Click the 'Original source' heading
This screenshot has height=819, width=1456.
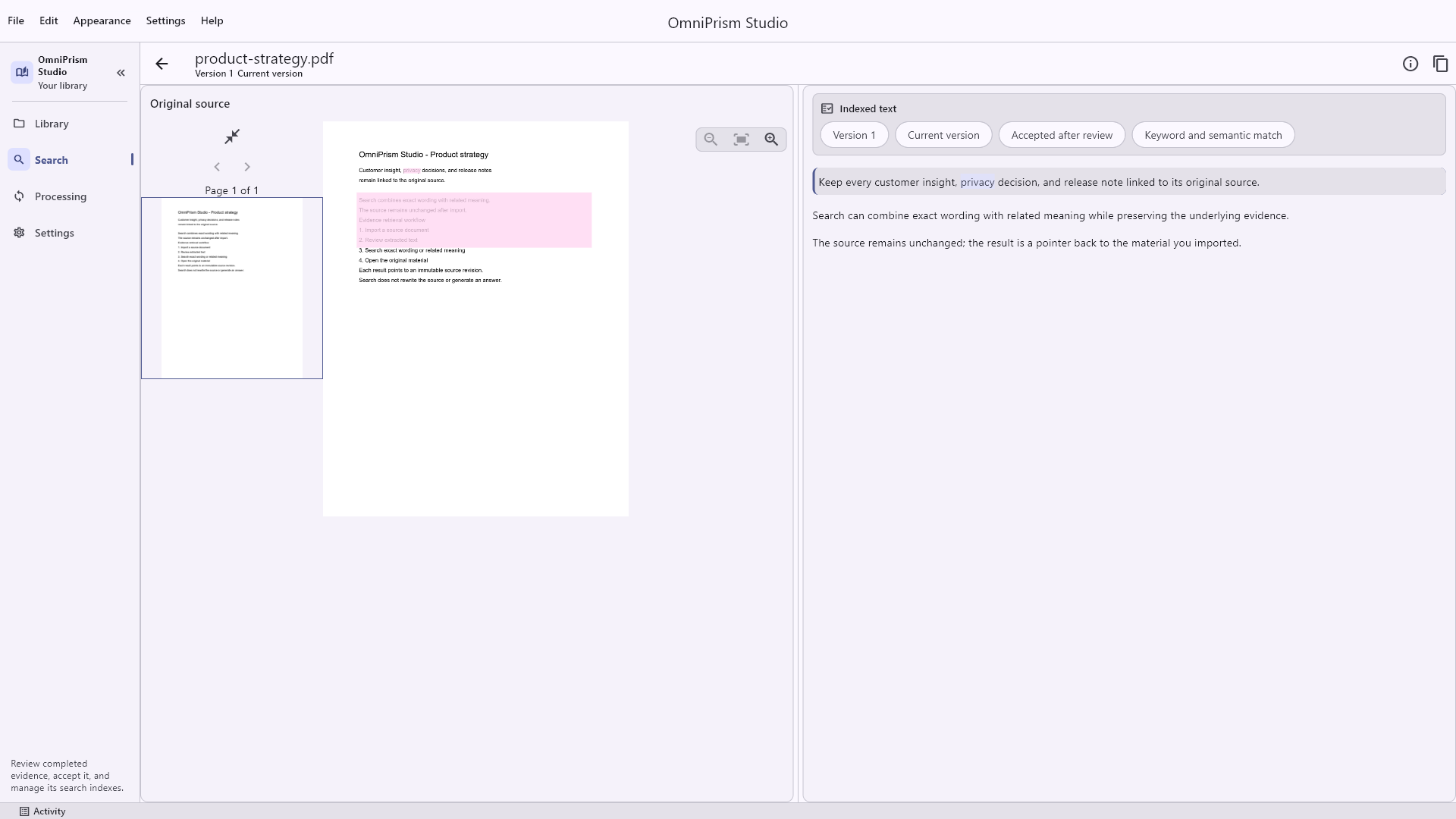(x=190, y=104)
